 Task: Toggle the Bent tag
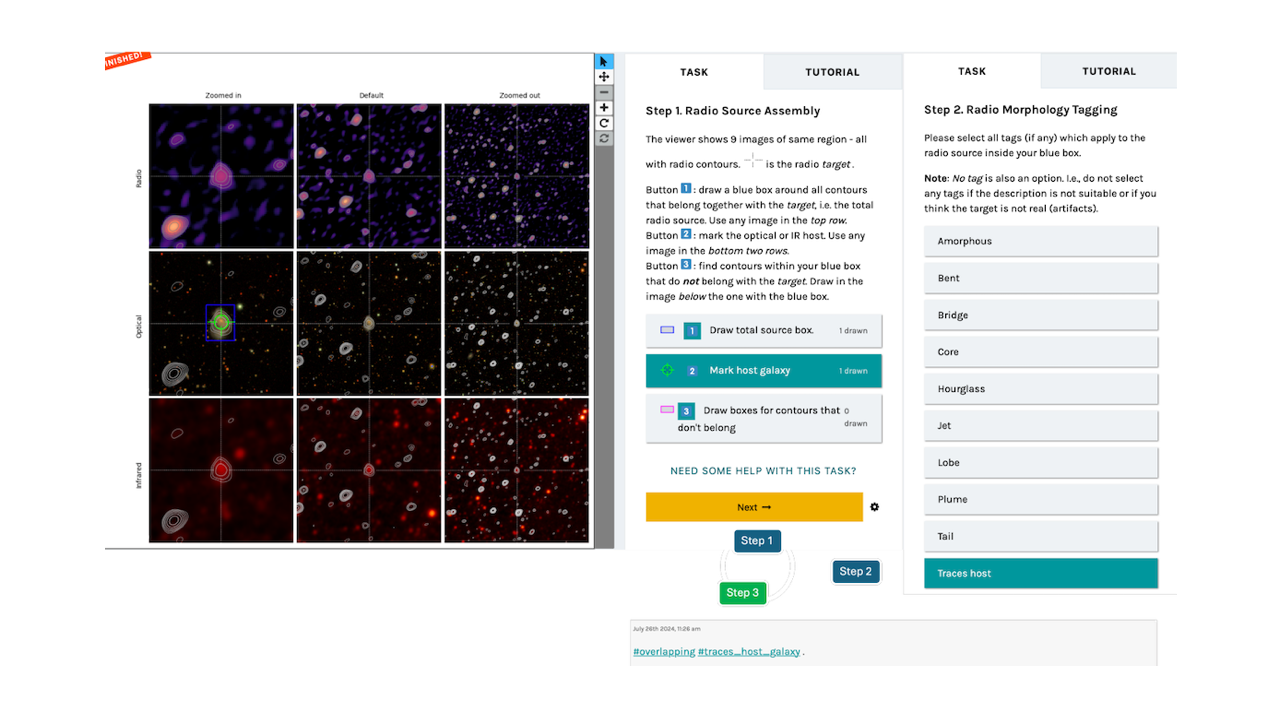coord(1041,278)
